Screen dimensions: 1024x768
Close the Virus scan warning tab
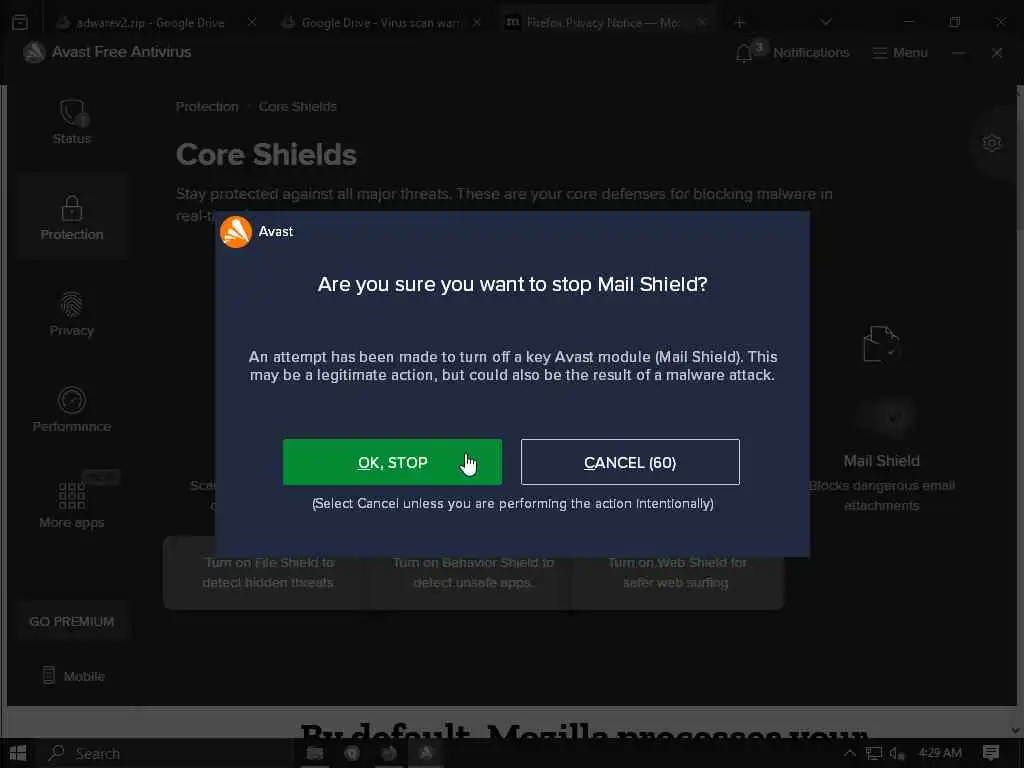click(x=477, y=22)
